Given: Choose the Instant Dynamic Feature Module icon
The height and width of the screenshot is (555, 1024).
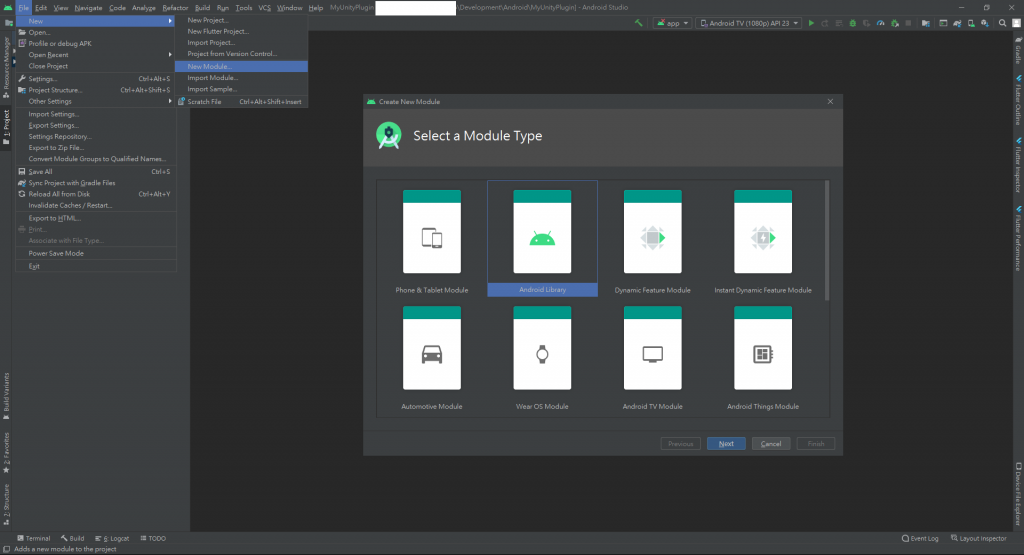Looking at the screenshot, I should coord(763,239).
